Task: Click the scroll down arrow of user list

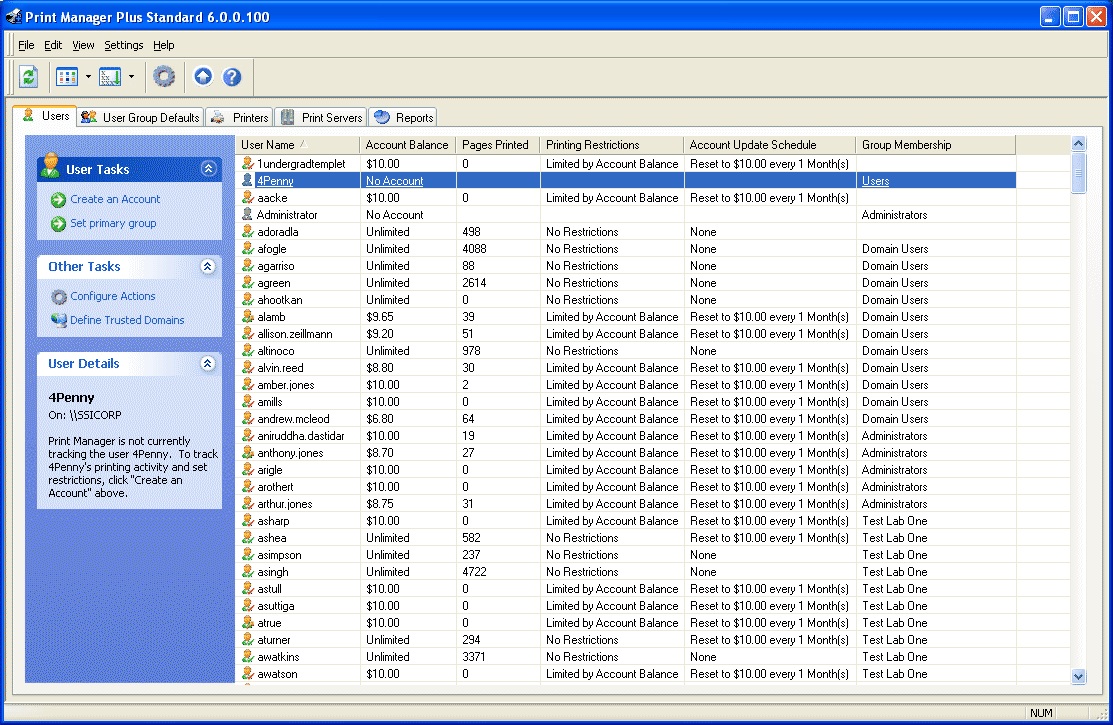Action: click(x=1078, y=676)
